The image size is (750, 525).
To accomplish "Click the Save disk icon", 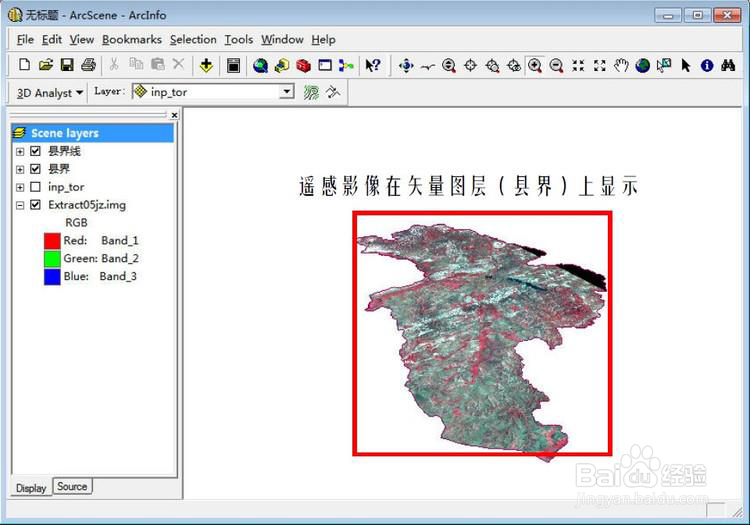I will click(67, 65).
